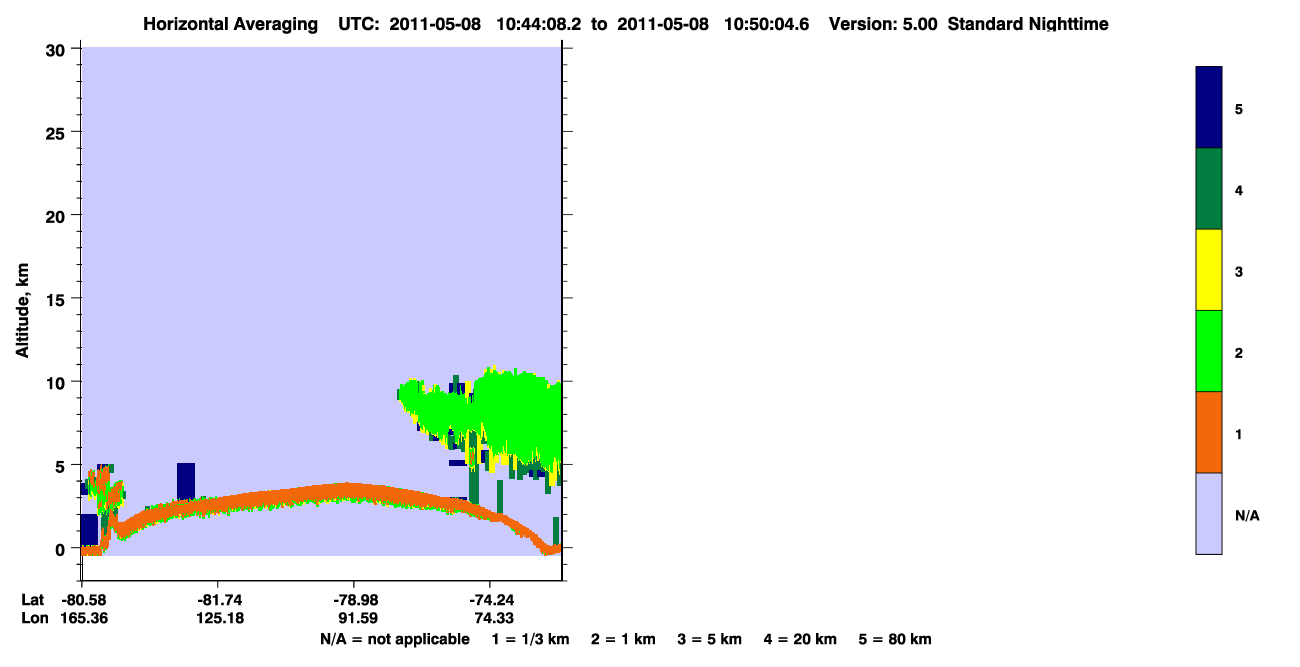Viewport: 1300px width, 667px height.
Task: Click the yellow colorbar segment labeled 3
Action: [1209, 270]
